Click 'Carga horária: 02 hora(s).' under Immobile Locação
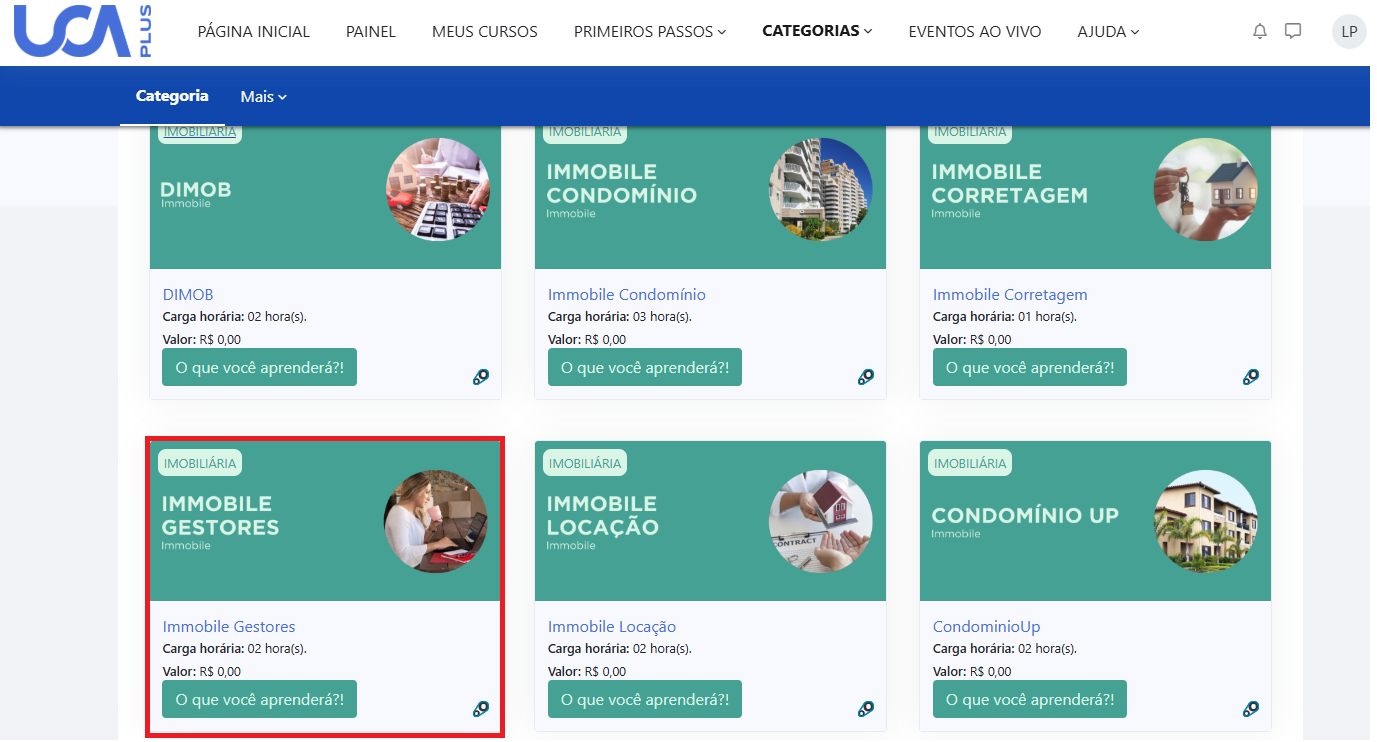The width and height of the screenshot is (1377, 742). tap(620, 649)
